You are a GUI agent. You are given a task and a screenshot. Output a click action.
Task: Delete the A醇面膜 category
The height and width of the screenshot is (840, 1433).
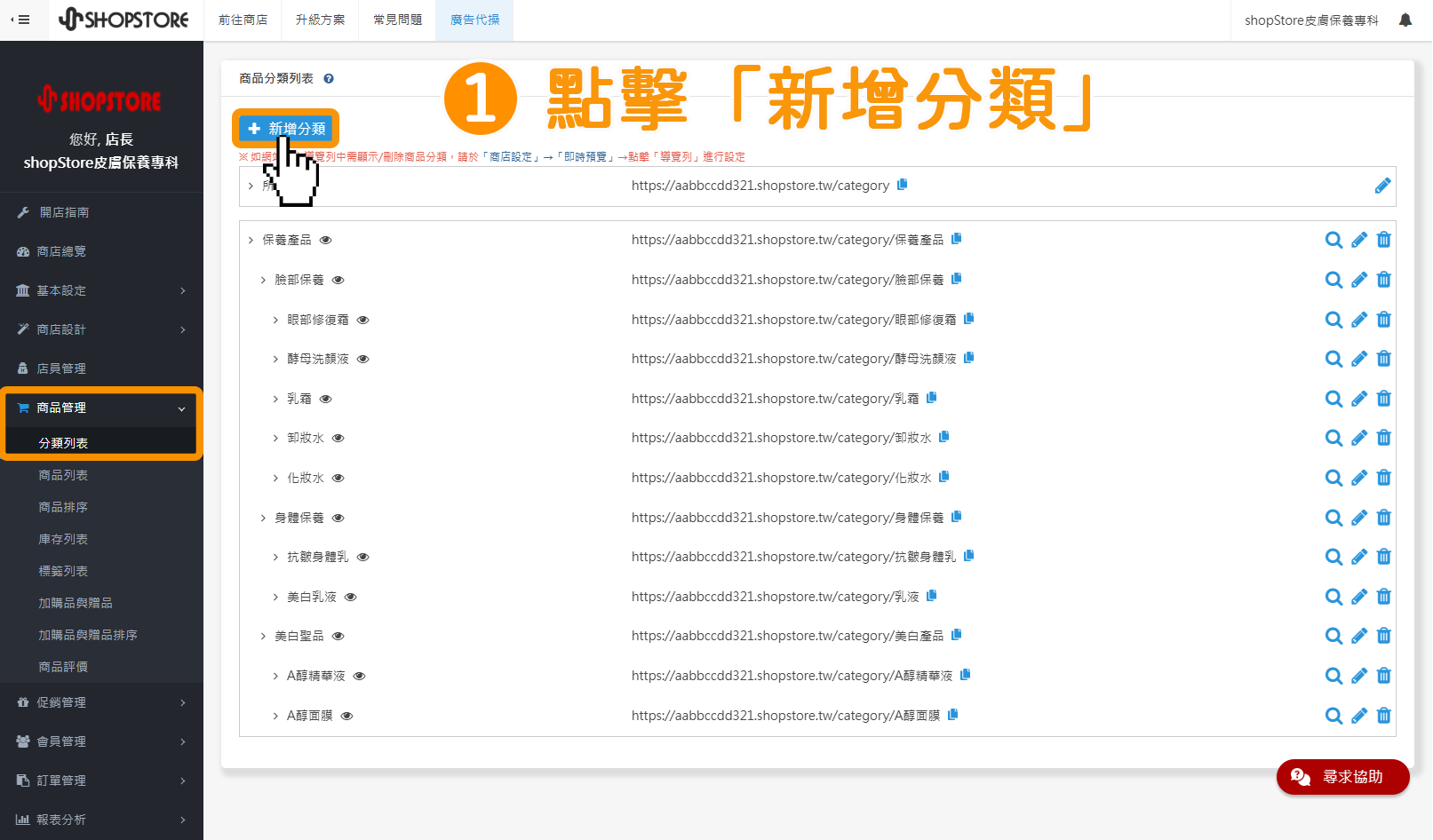click(1383, 716)
